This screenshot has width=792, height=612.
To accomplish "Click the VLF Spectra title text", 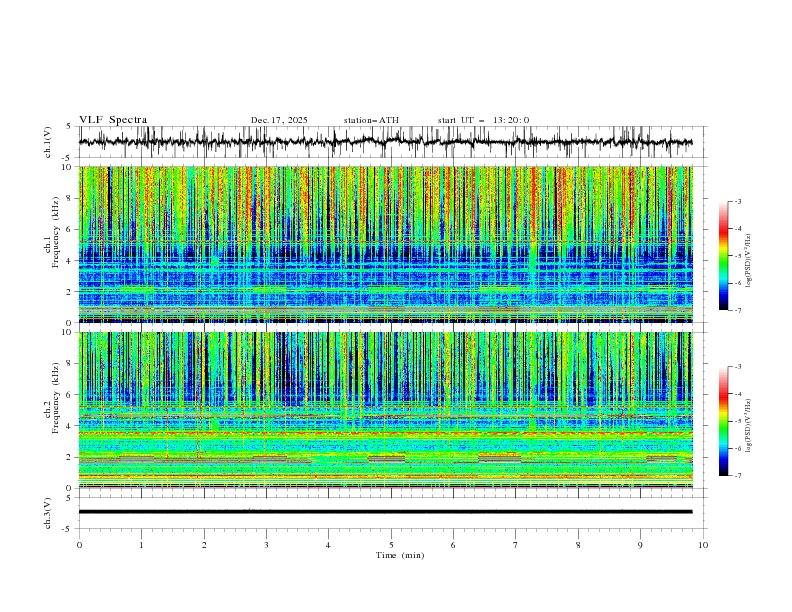I will pos(113,119).
